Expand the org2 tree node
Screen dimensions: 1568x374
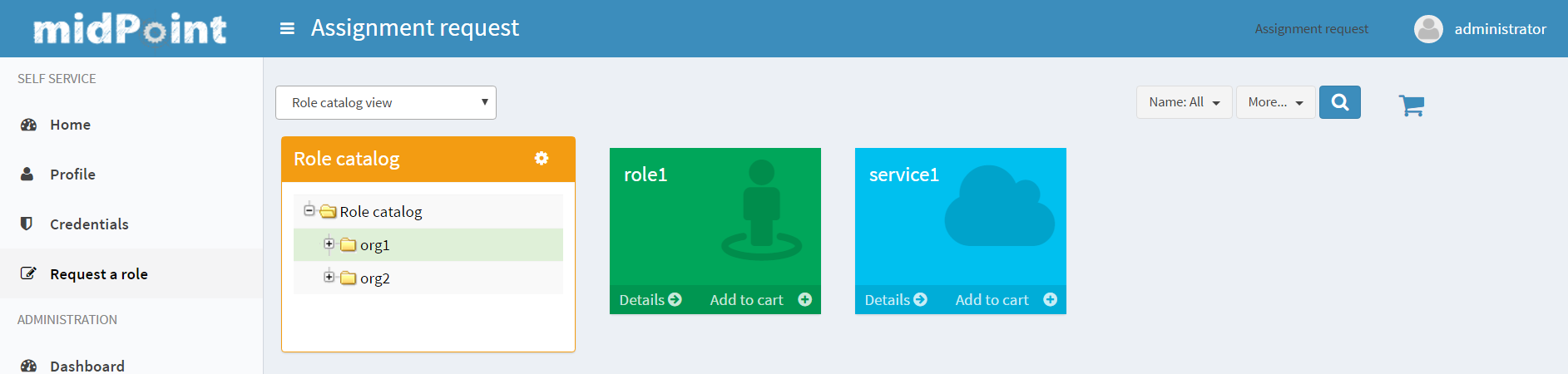(x=329, y=277)
